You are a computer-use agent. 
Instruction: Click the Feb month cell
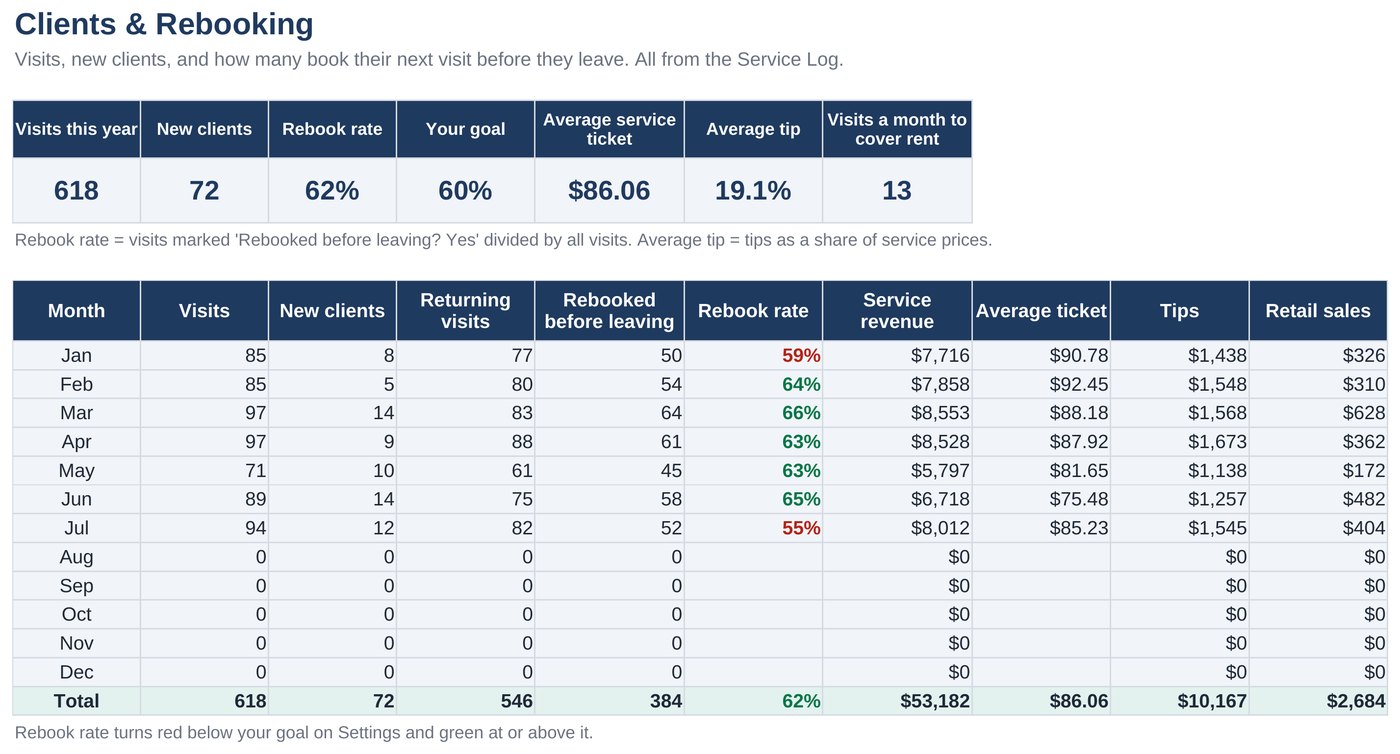pyautogui.click(x=76, y=384)
